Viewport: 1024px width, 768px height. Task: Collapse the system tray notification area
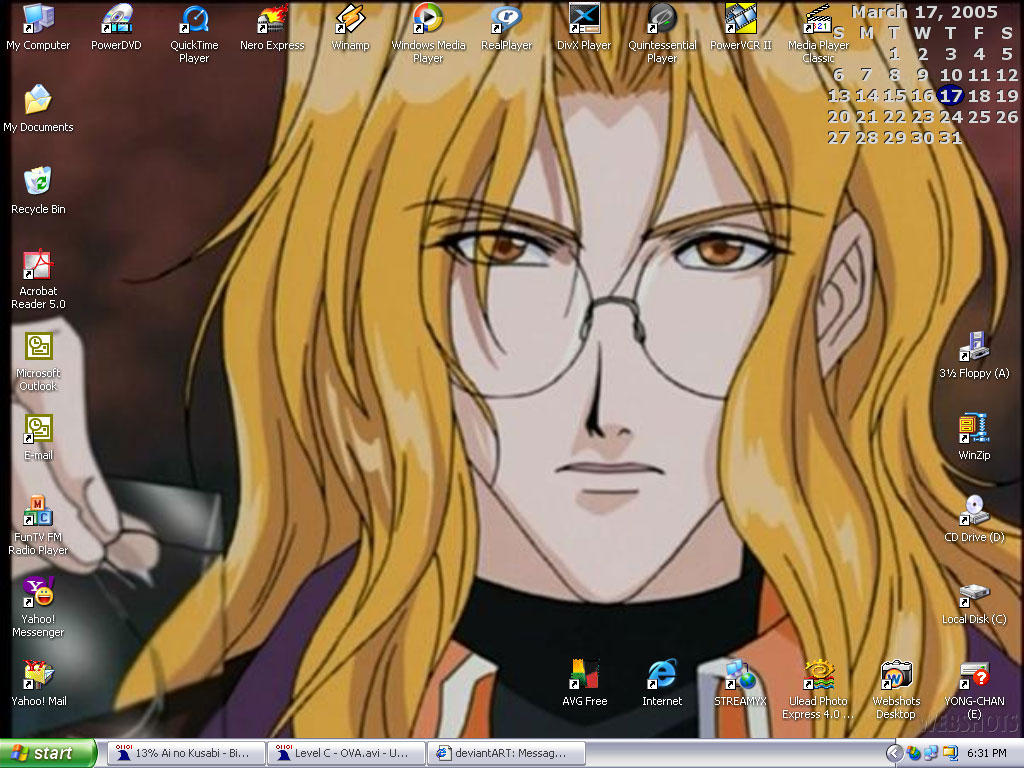896,753
